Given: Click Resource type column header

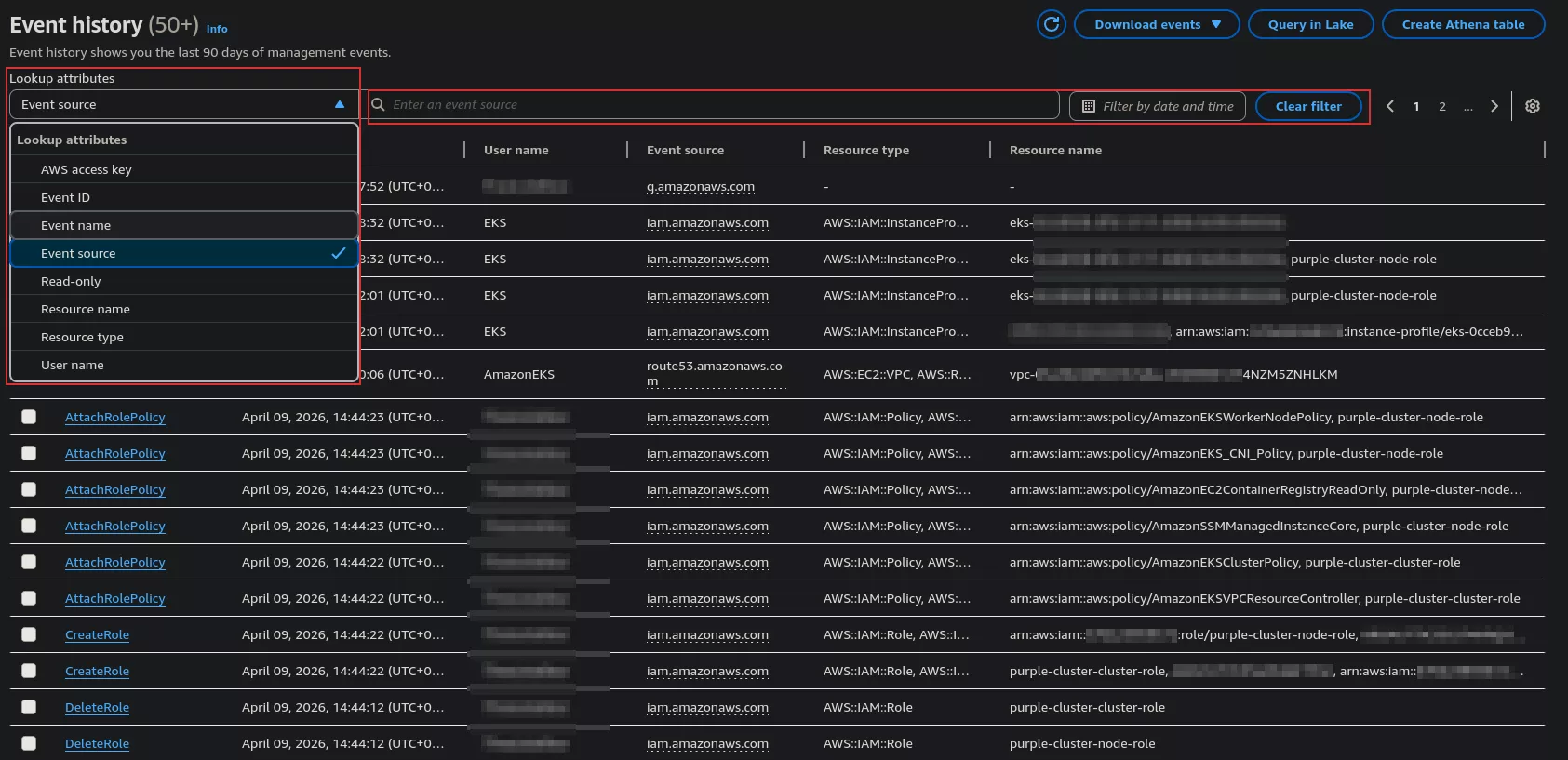Looking at the screenshot, I should [x=866, y=150].
